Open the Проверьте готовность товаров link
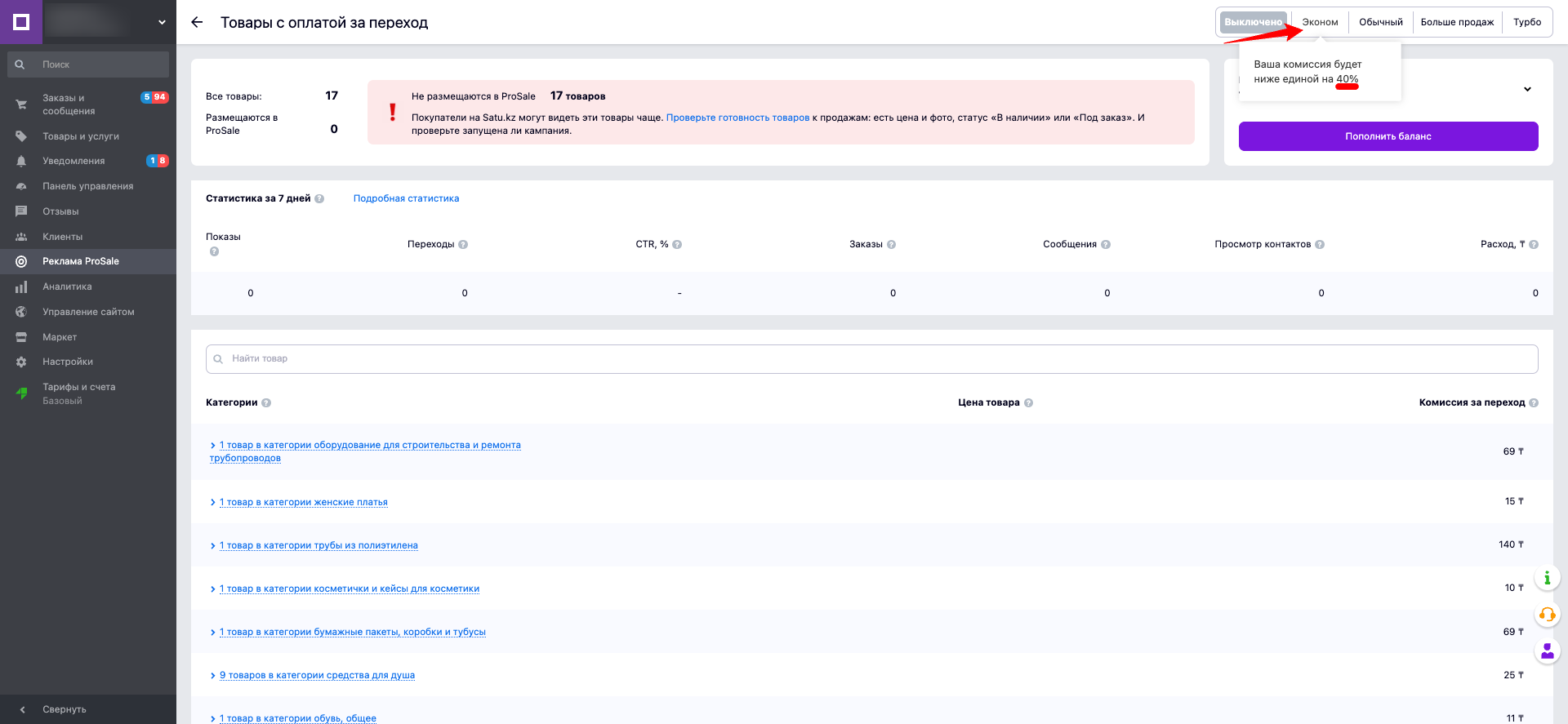This screenshot has width=1568, height=724. [x=737, y=118]
